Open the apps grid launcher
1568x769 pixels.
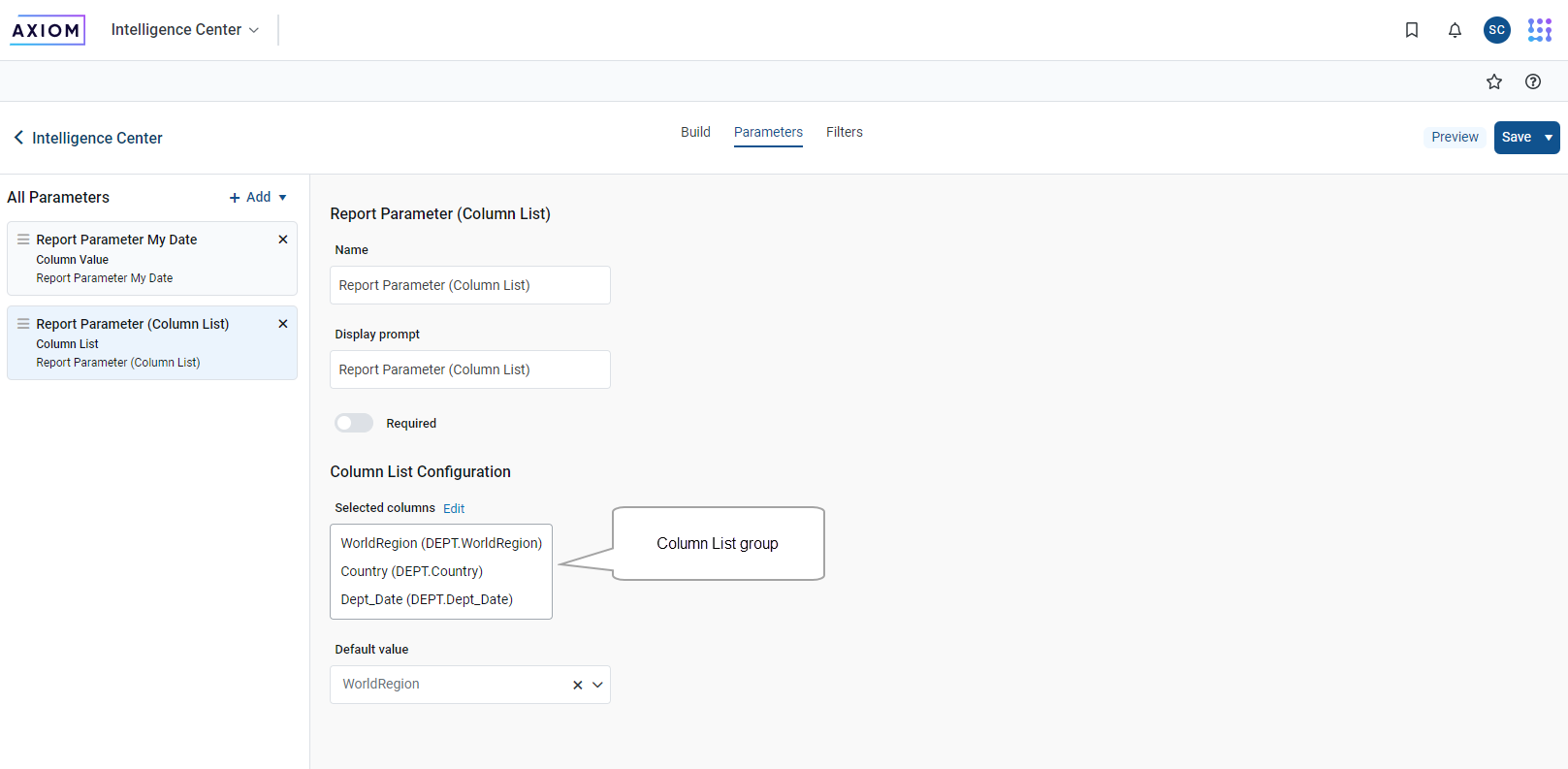click(x=1539, y=30)
